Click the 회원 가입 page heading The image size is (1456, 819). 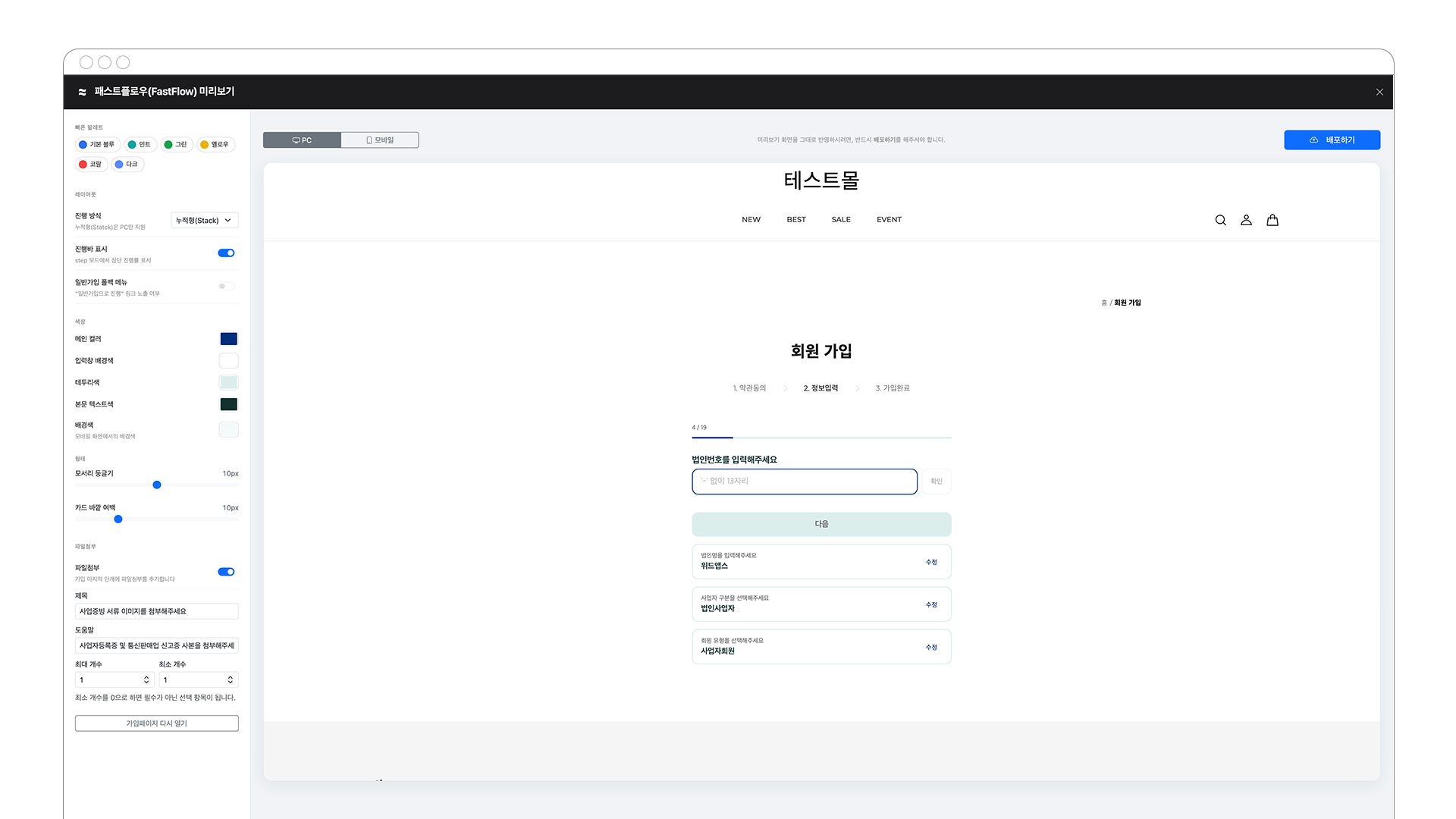(821, 351)
